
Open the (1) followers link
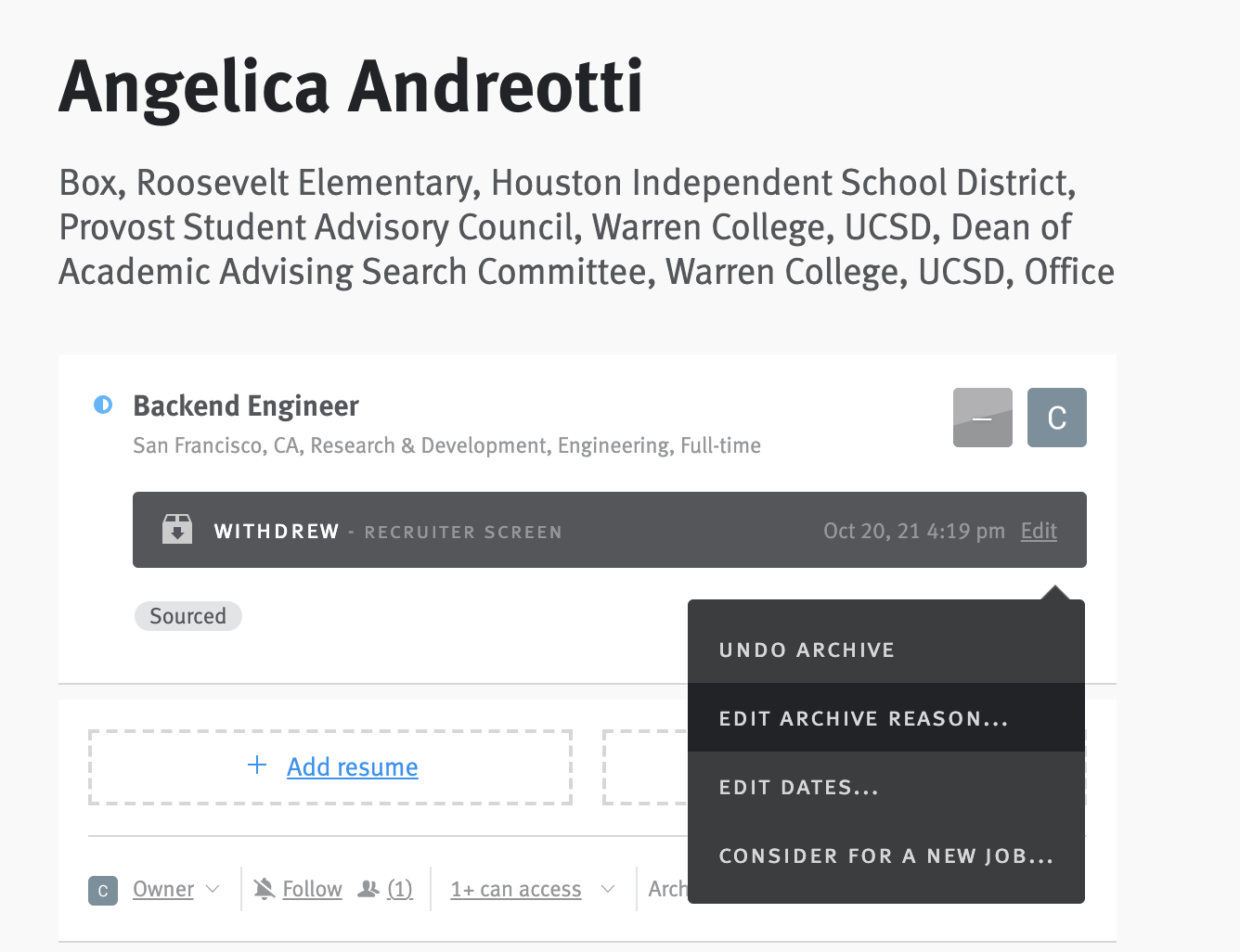pos(400,888)
